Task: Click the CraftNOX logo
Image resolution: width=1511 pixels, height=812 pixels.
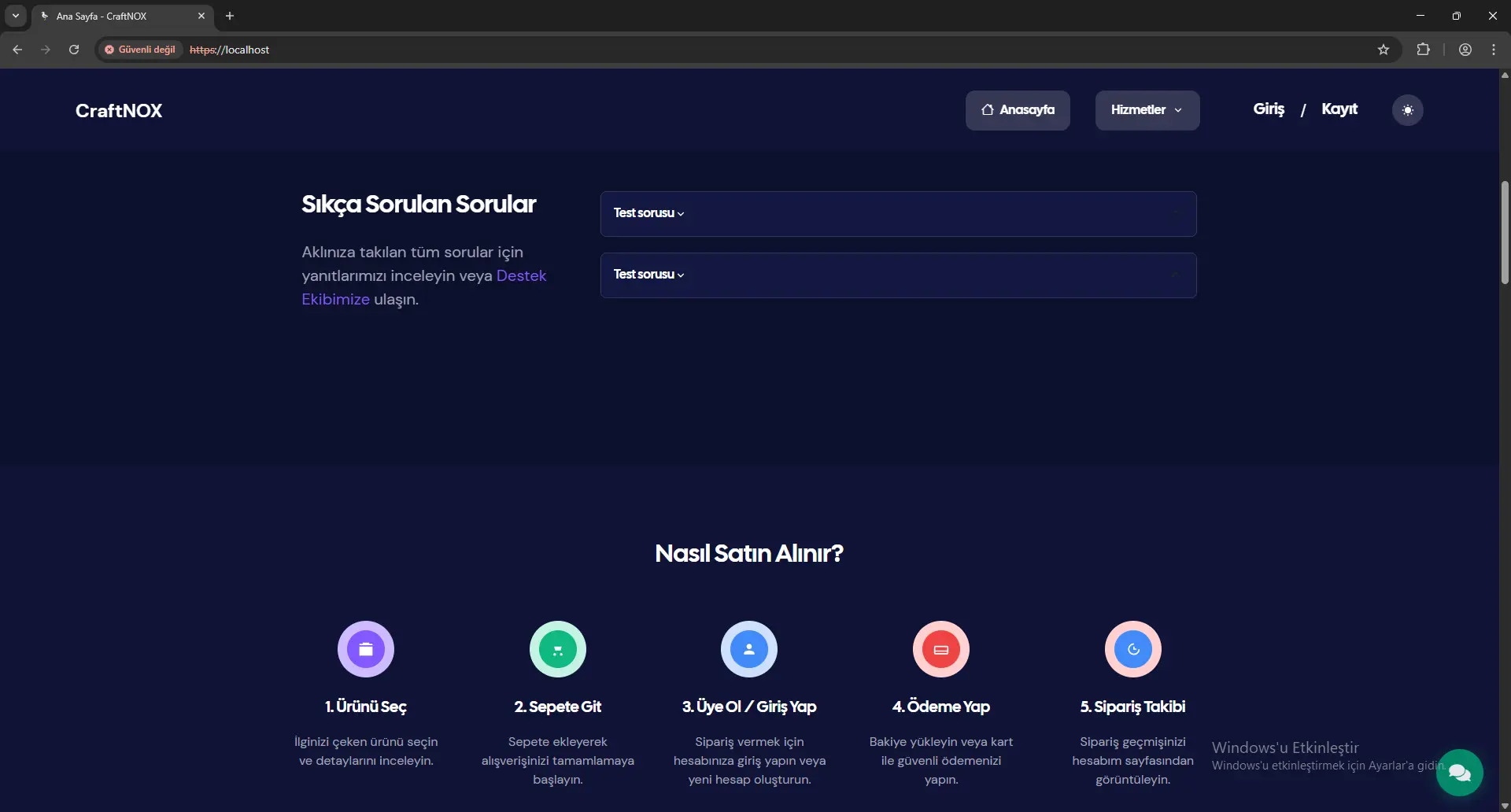Action: pyautogui.click(x=119, y=111)
